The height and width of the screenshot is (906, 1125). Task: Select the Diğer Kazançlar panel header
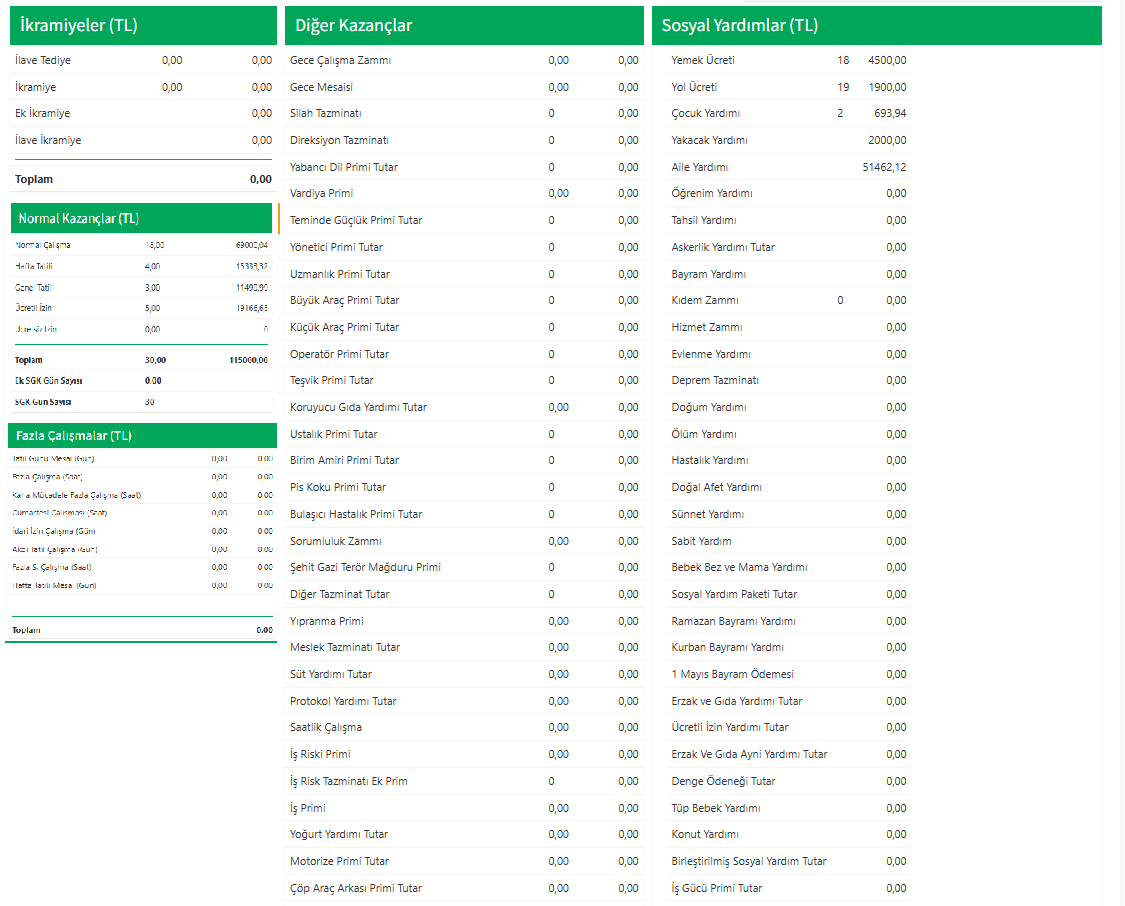(353, 26)
